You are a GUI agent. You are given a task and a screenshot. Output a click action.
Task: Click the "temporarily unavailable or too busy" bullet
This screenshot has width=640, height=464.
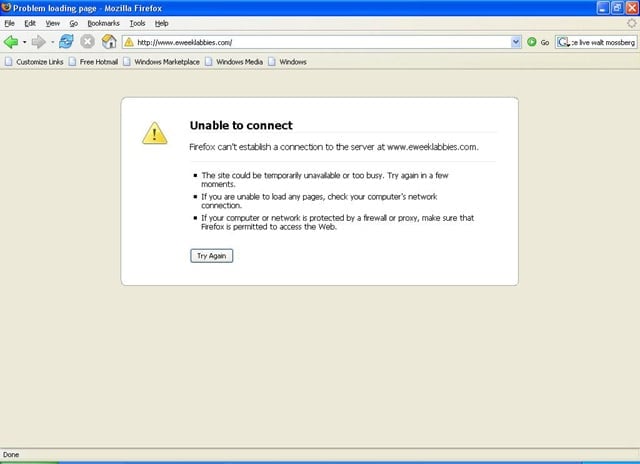pos(325,180)
